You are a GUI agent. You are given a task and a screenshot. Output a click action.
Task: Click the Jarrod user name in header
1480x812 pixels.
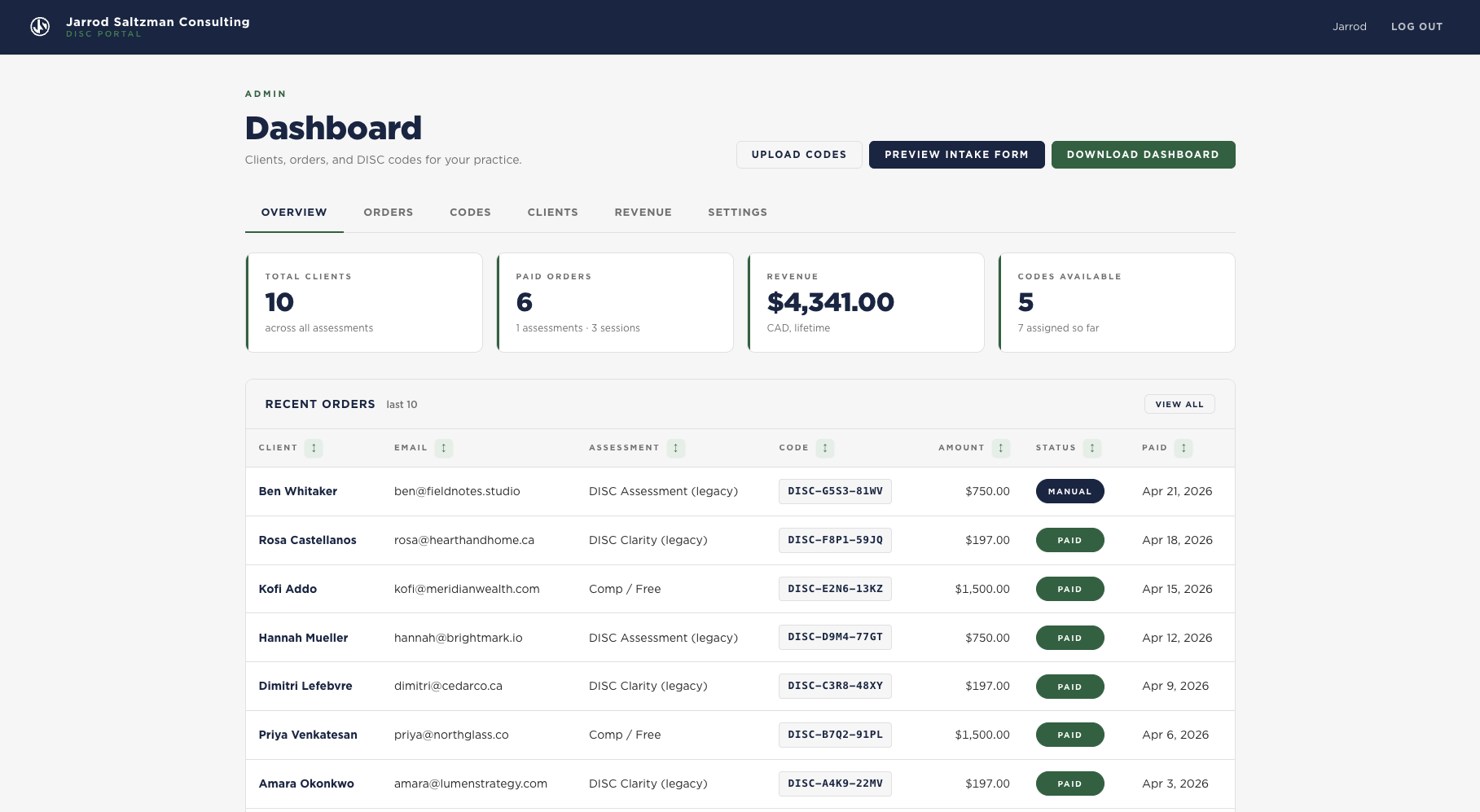(x=1350, y=27)
